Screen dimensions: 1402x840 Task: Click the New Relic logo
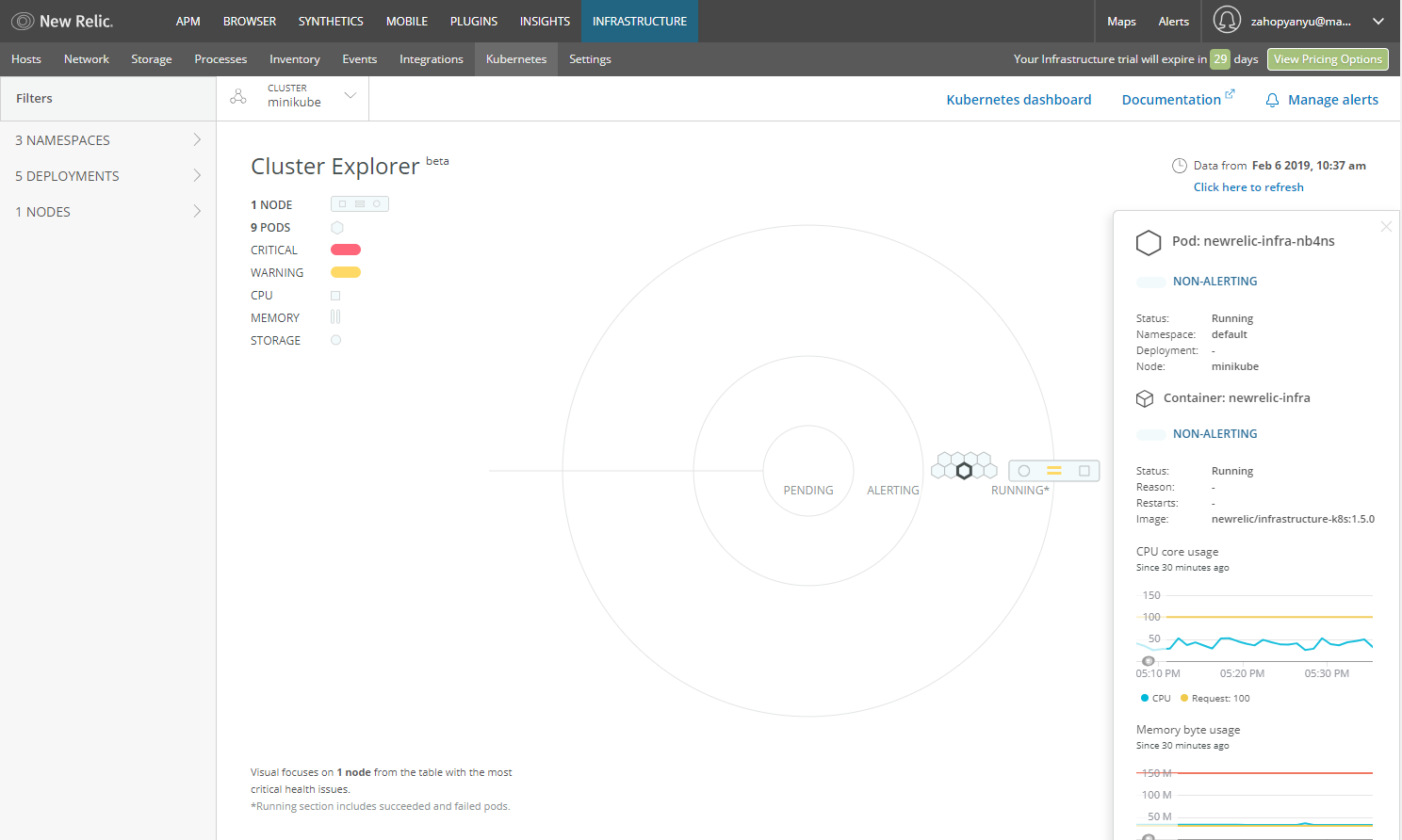62,21
